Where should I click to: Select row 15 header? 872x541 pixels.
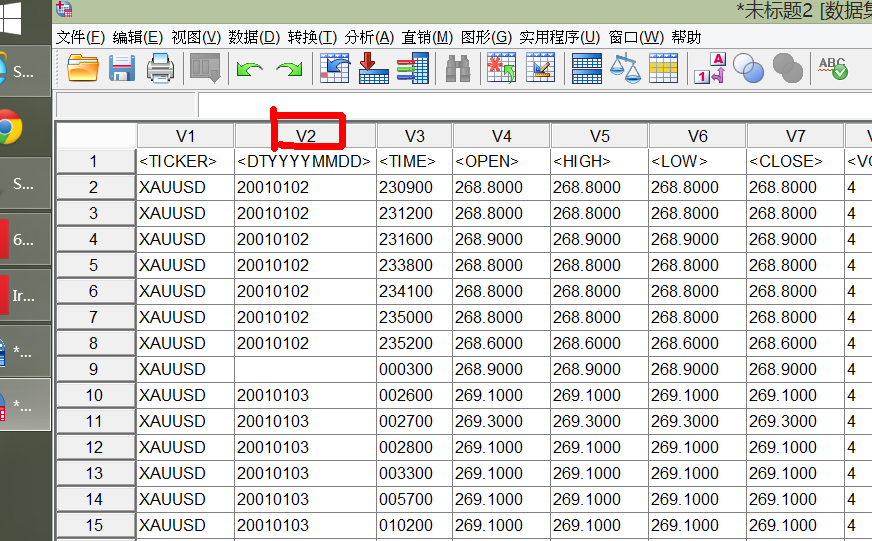pos(96,525)
